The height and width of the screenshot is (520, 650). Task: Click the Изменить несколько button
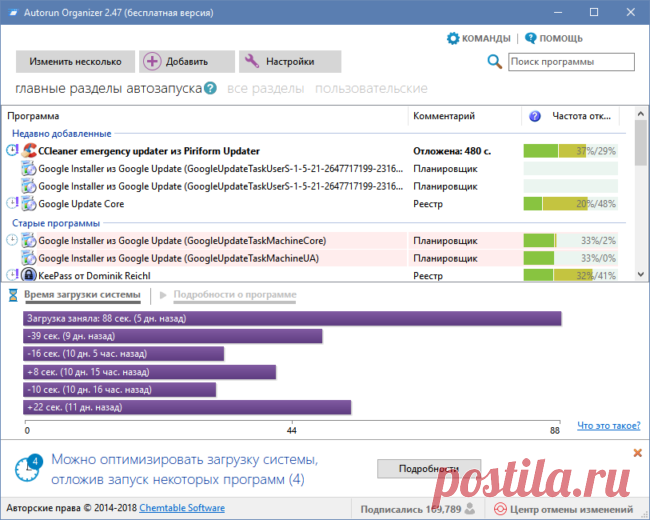[x=75, y=62]
